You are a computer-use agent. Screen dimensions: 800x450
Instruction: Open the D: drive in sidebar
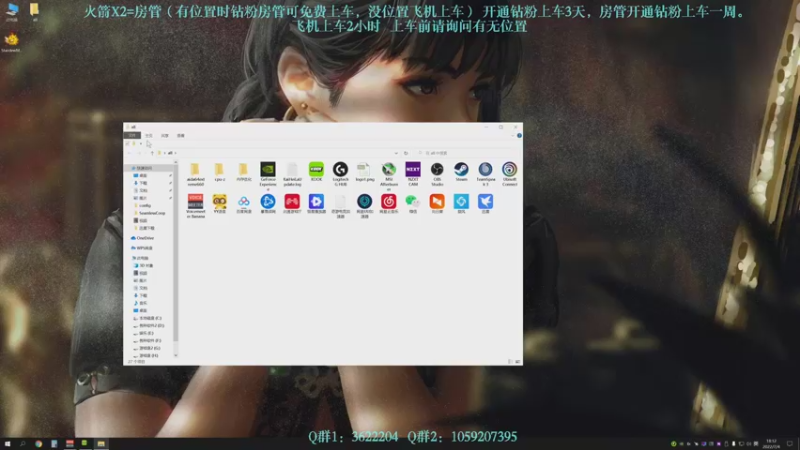pos(149,326)
